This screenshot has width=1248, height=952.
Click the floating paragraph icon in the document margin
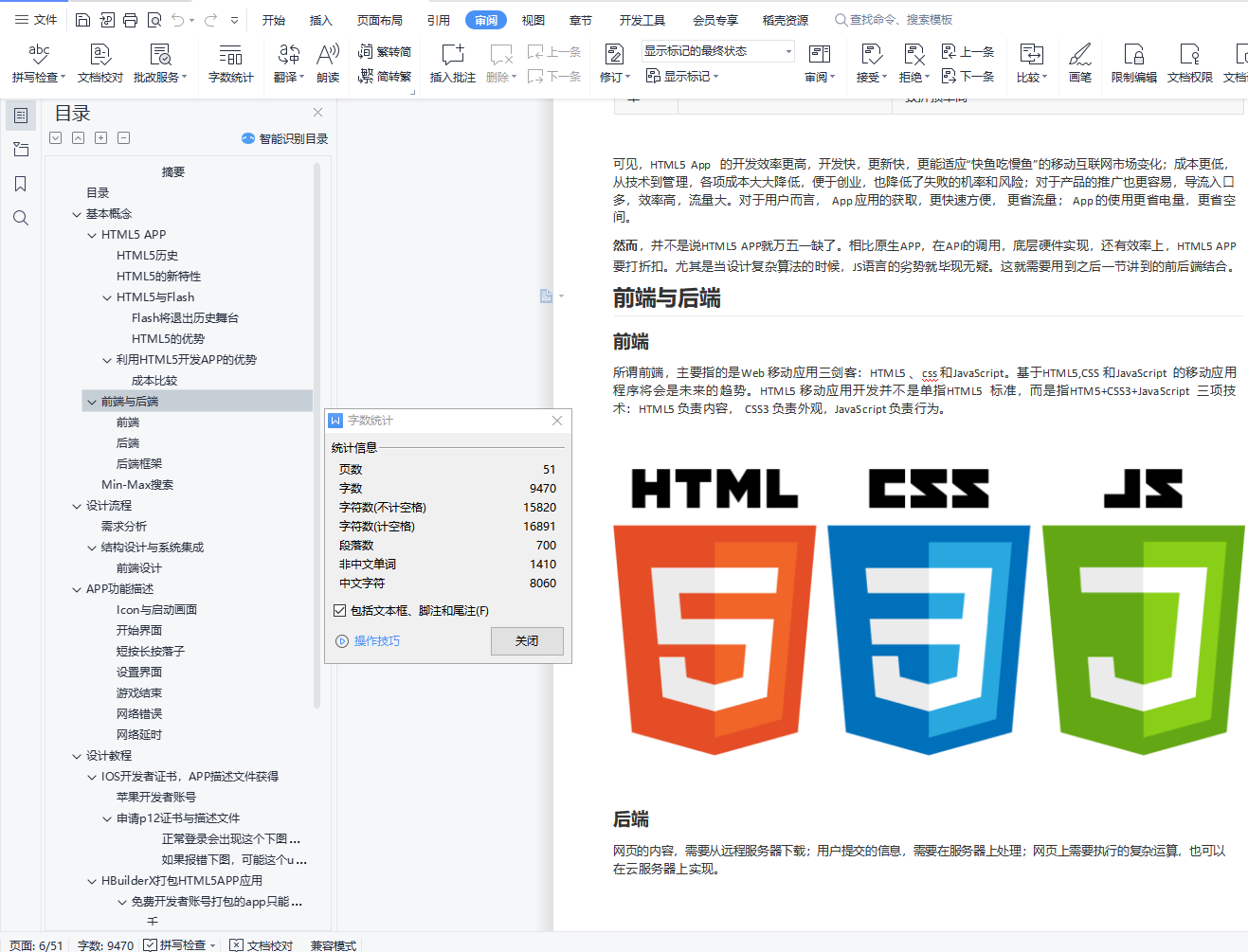pyautogui.click(x=546, y=296)
